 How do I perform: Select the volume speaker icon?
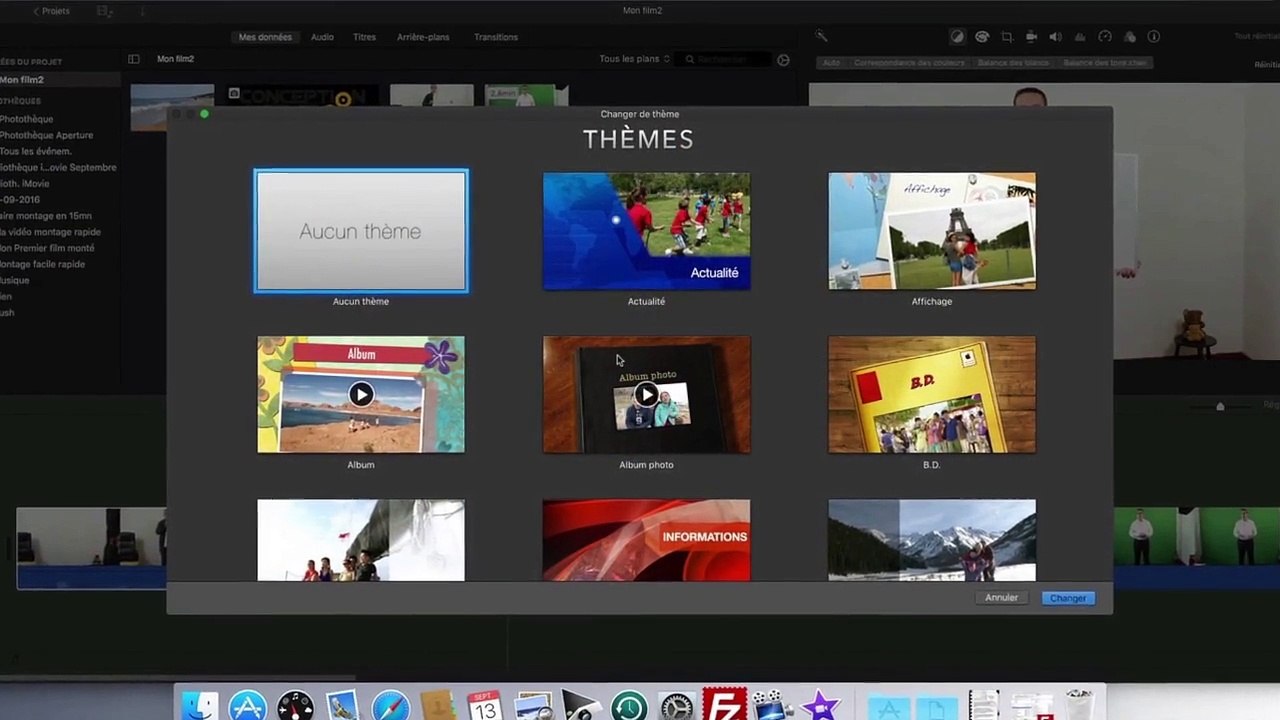coord(1056,37)
